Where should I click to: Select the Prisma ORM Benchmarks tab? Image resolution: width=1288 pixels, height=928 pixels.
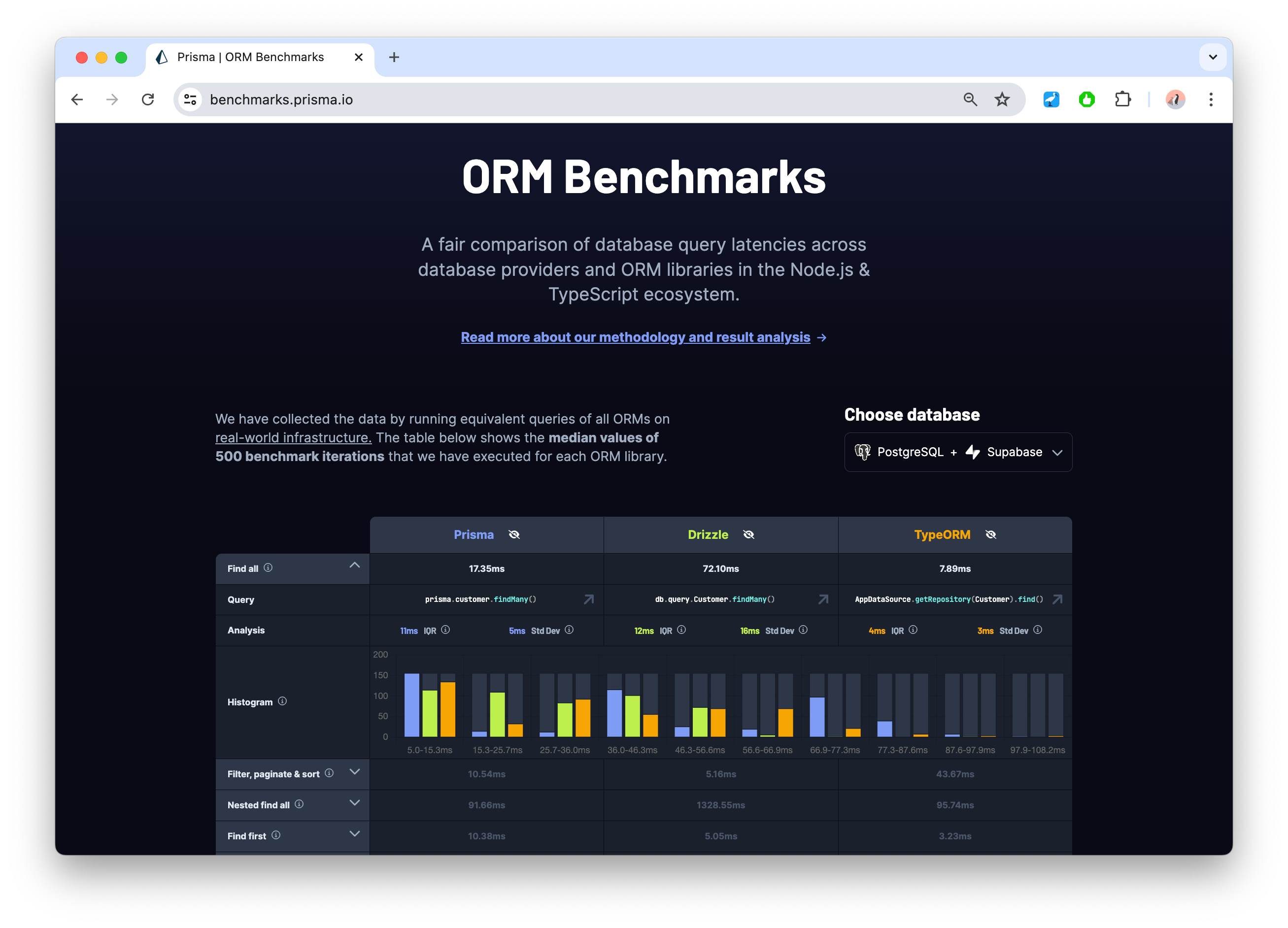250,57
